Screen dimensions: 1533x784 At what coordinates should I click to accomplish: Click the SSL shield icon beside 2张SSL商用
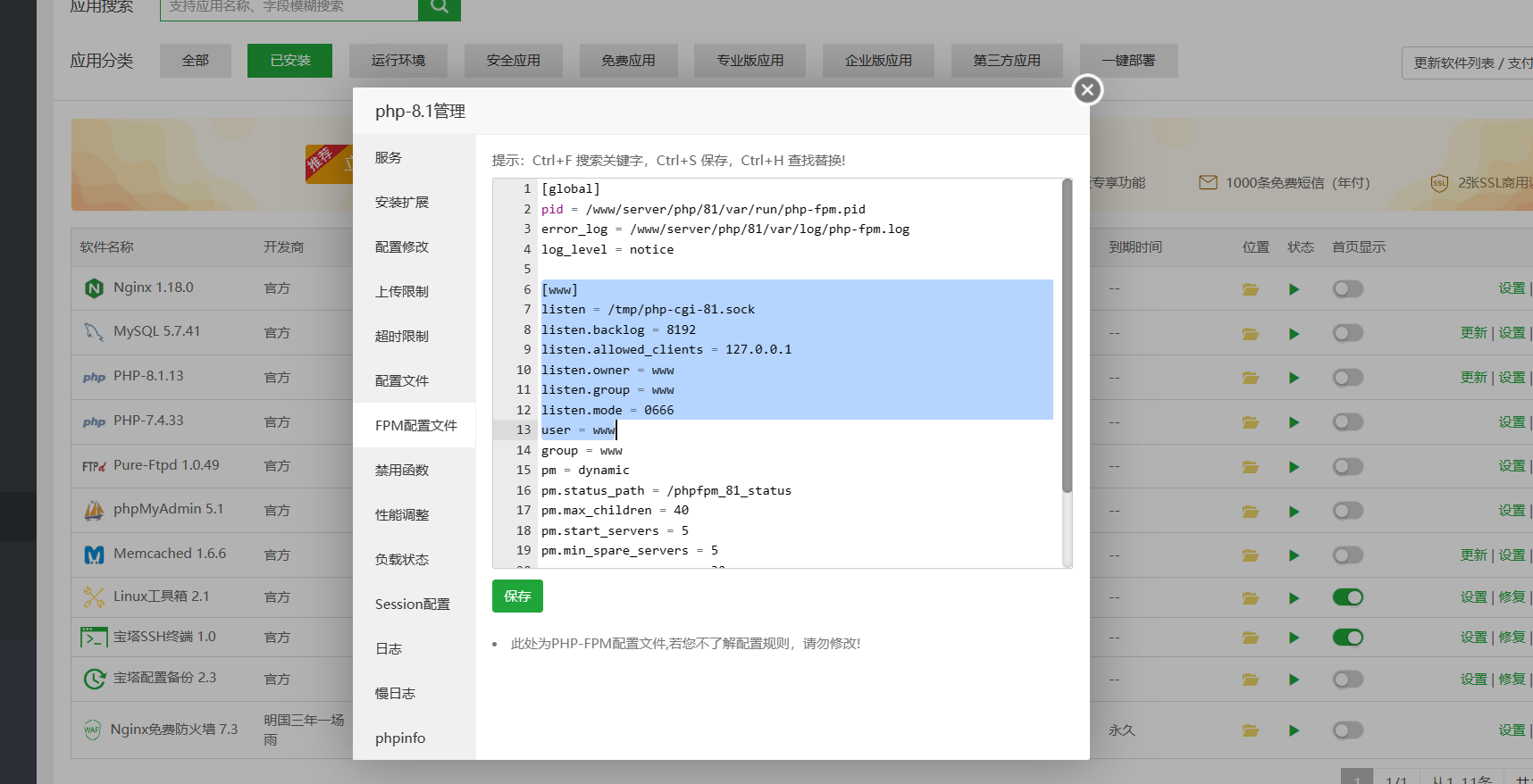pos(1439,183)
